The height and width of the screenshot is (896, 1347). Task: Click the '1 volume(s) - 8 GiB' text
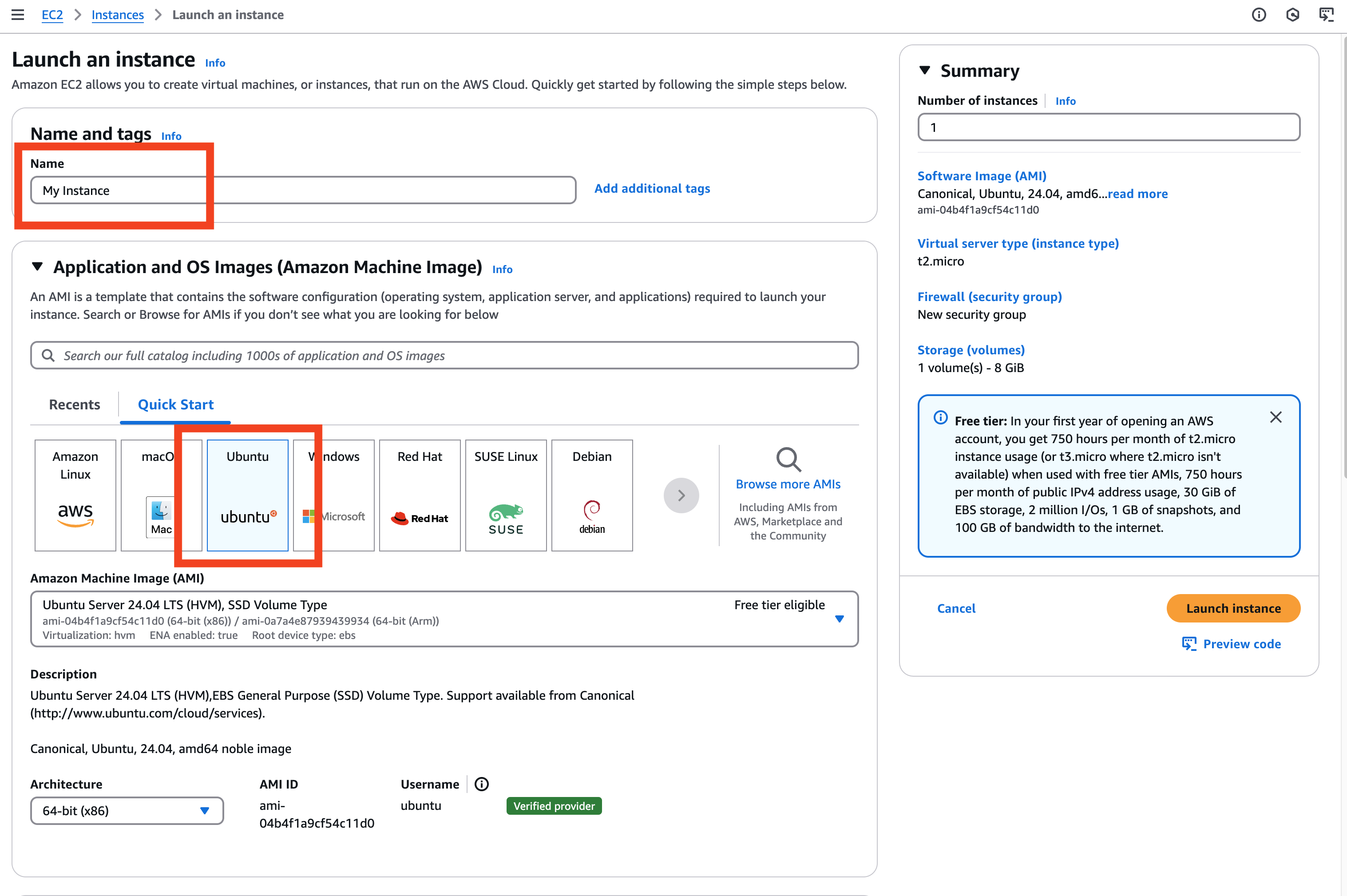click(971, 368)
